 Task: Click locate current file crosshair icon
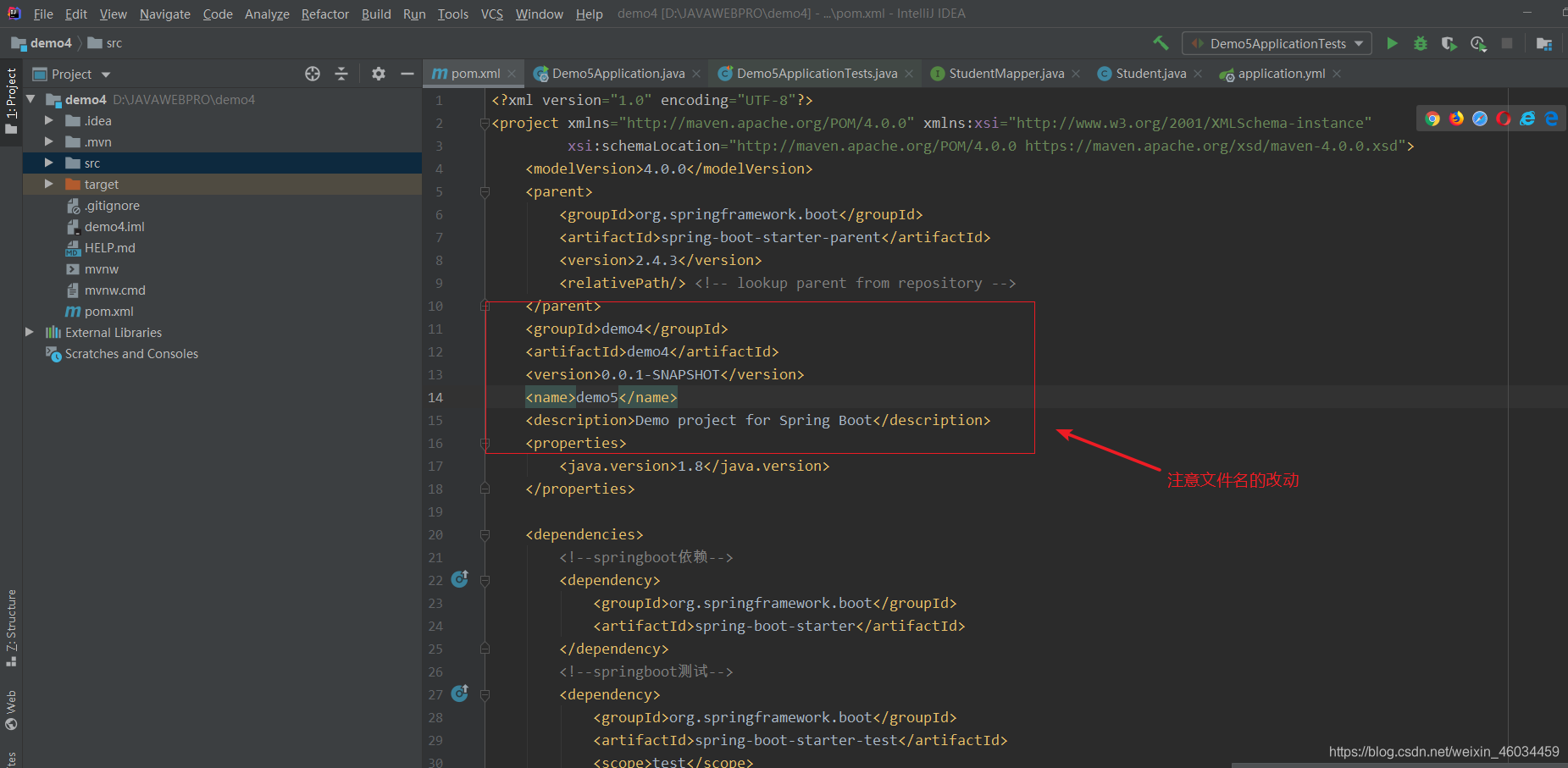[x=313, y=74]
